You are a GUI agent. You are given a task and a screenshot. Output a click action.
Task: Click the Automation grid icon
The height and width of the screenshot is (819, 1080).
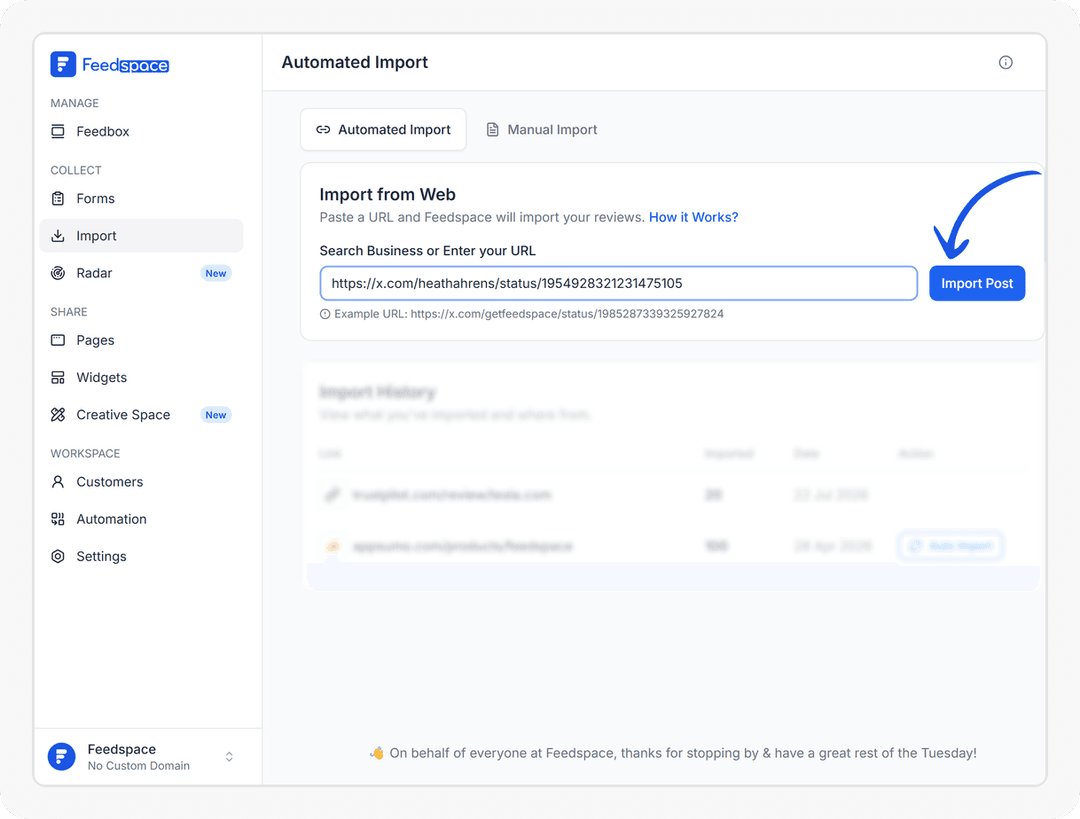tap(58, 519)
